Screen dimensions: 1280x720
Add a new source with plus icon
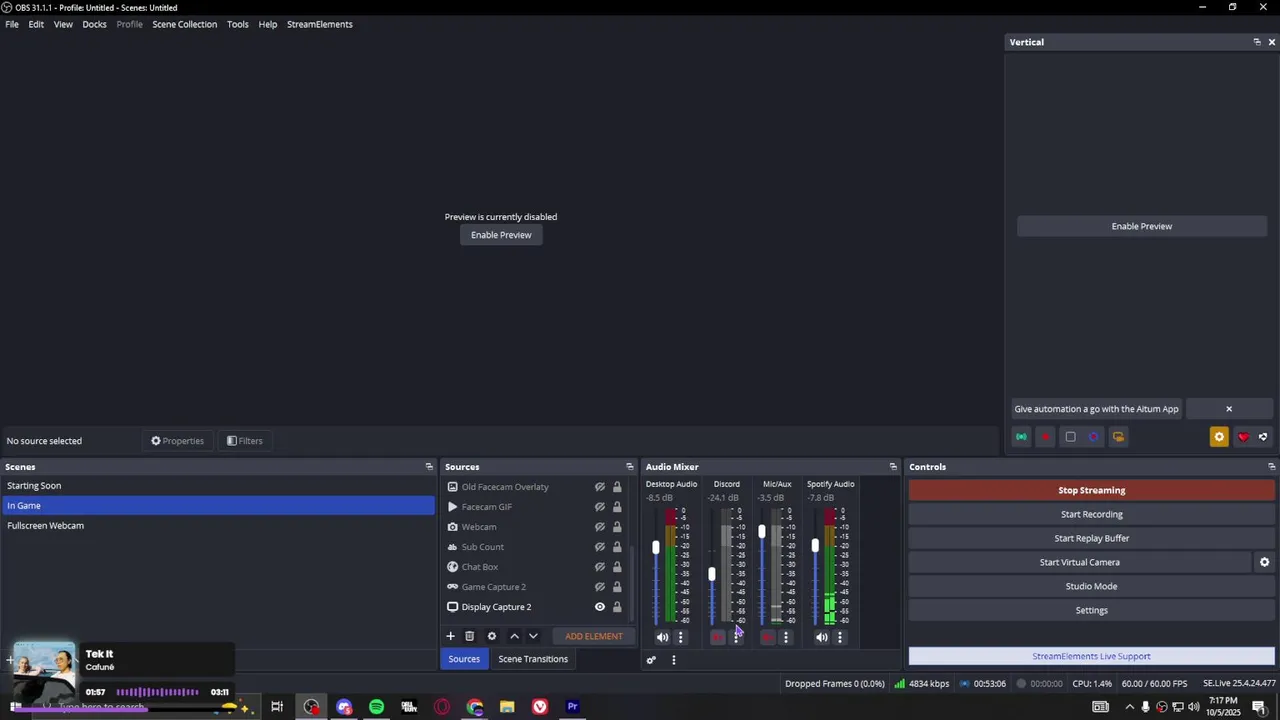pos(450,636)
